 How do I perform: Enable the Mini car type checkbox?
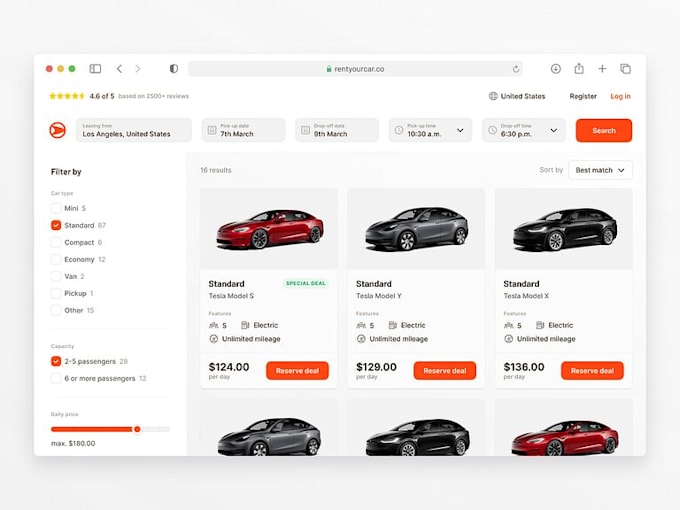coord(56,208)
